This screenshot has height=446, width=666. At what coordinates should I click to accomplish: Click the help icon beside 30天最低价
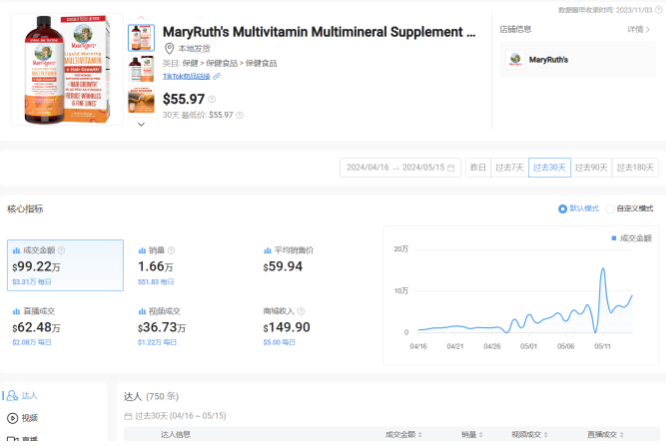(x=240, y=115)
